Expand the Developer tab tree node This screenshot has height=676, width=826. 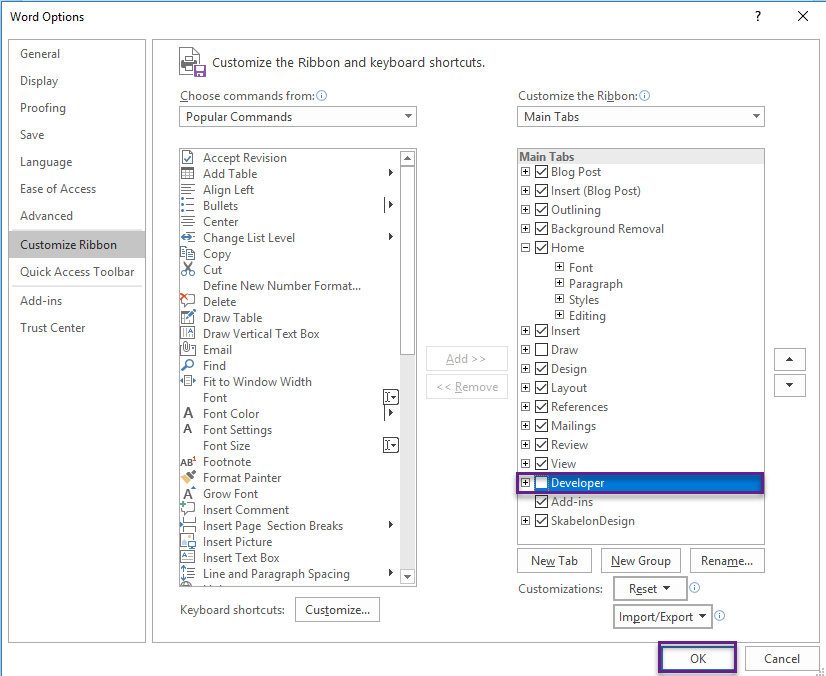pyautogui.click(x=525, y=483)
